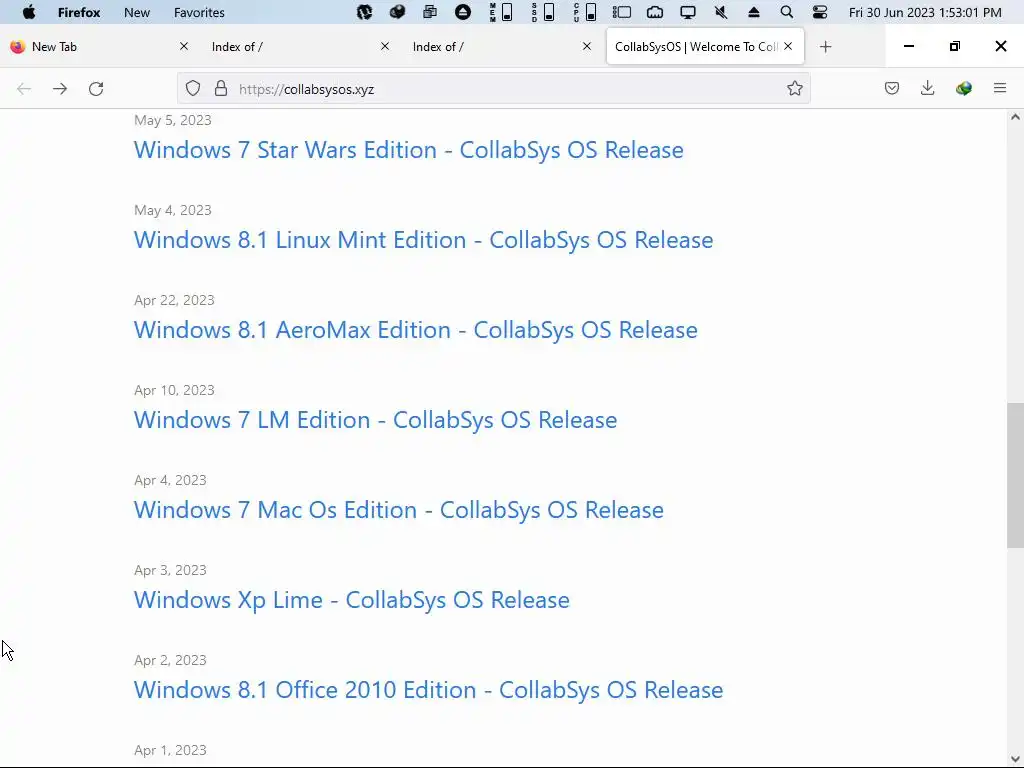Open Windows 8.1 Linux Mint Edition release link
1024x768 pixels.
click(423, 240)
